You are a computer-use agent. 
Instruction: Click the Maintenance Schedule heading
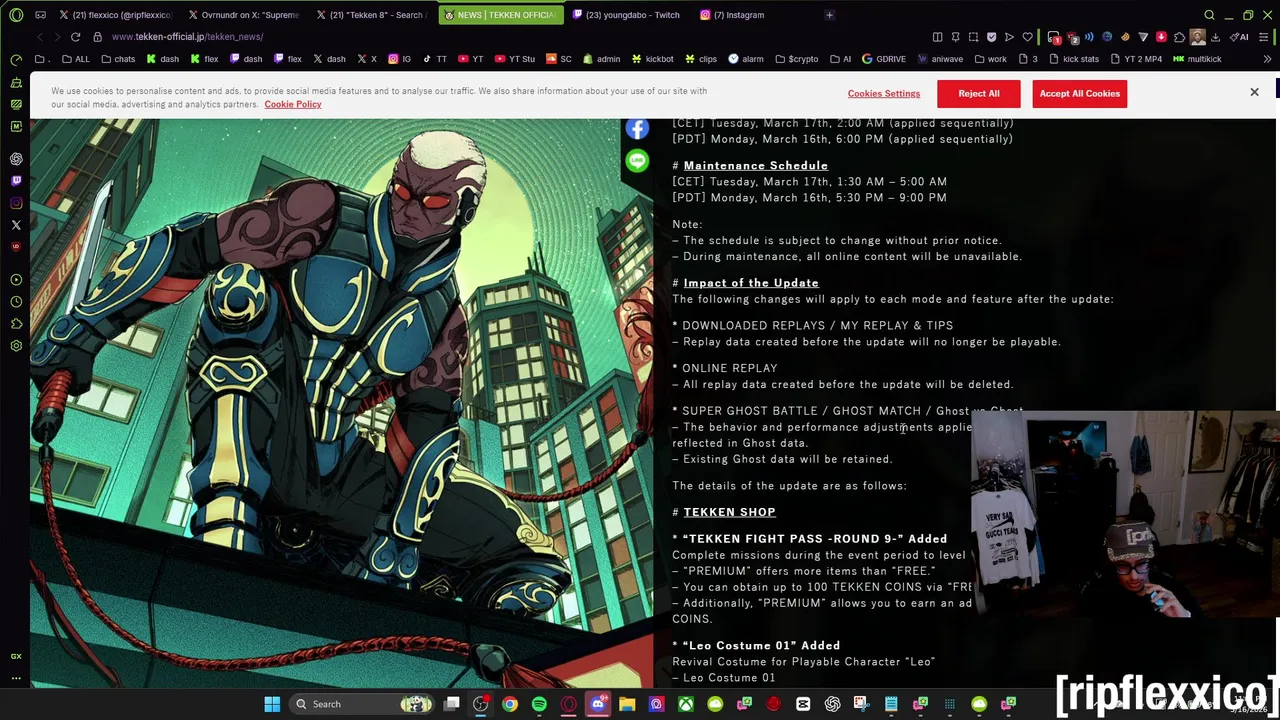(755, 166)
